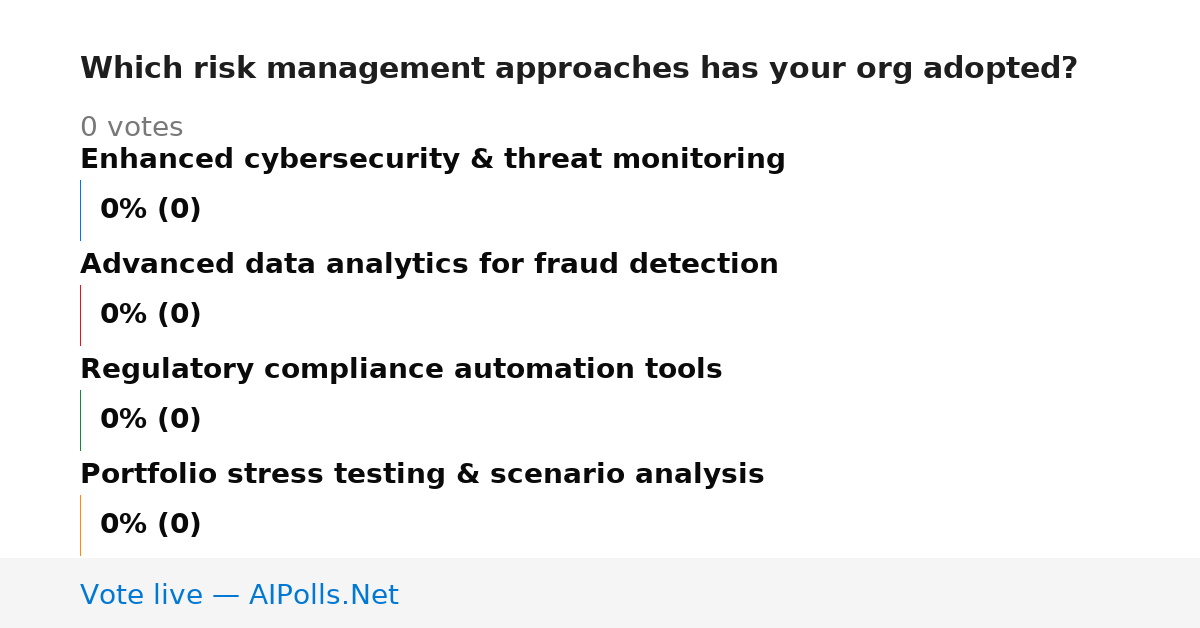This screenshot has width=1200, height=628.
Task: Select Enhanced cybersecurity & threat monitoring option
Action: tap(432, 160)
